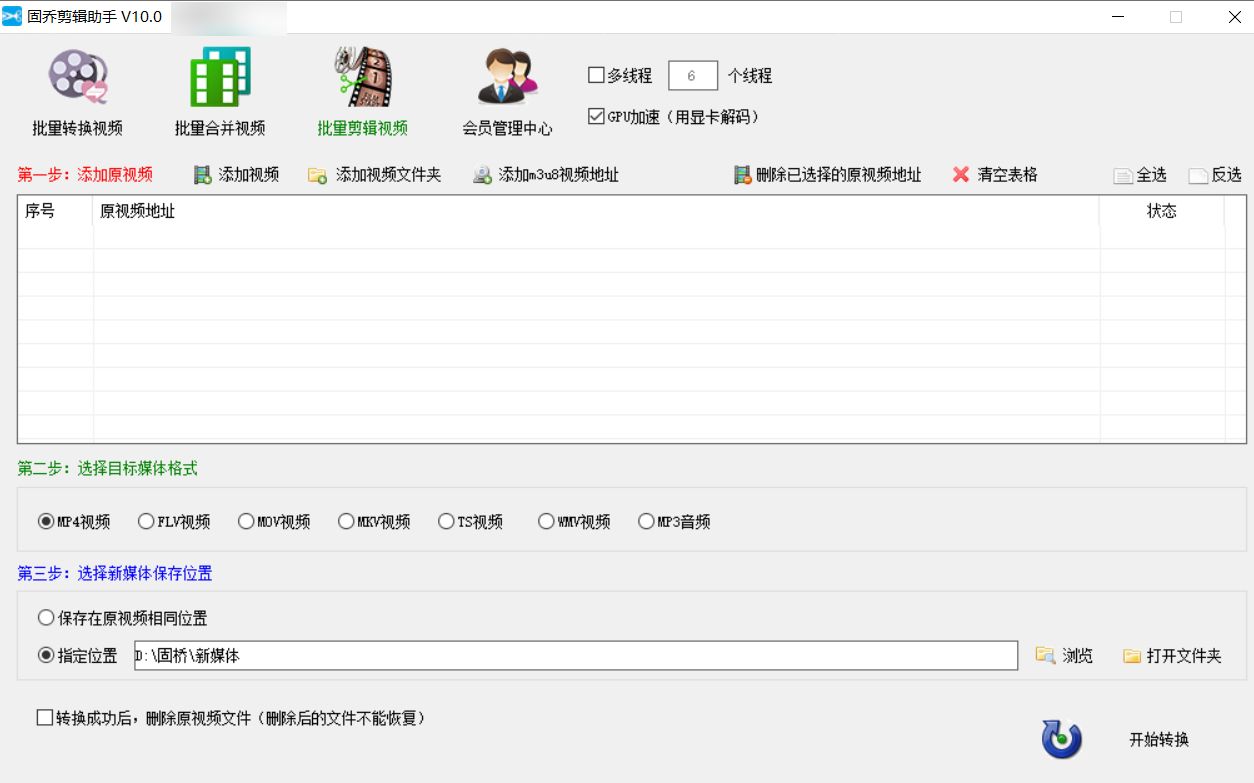The height and width of the screenshot is (783, 1254).
Task: Open the 批量合并视频 (batch merge) tool
Action: click(x=219, y=90)
